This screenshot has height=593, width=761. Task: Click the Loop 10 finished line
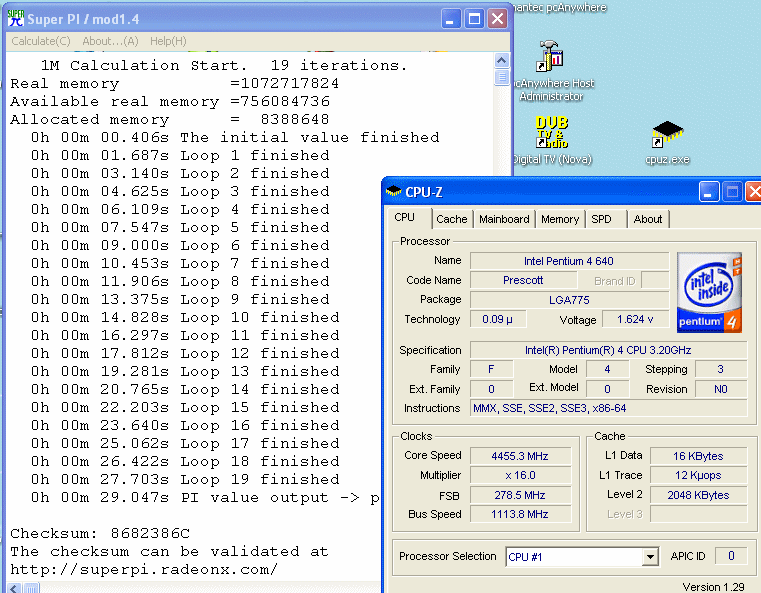[185, 317]
